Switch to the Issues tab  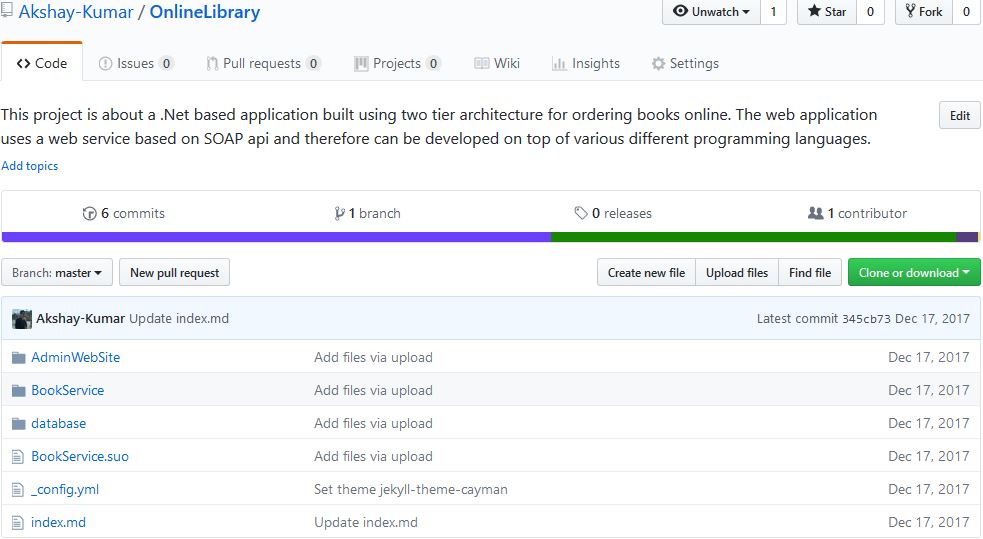pos(136,63)
